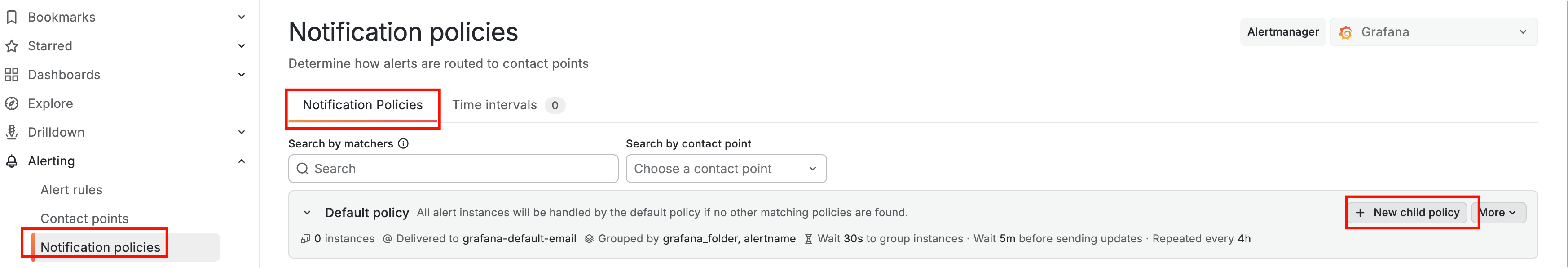Click the Drilldown icon in sidebar
This screenshot has height=268, width=1568.
(x=12, y=132)
